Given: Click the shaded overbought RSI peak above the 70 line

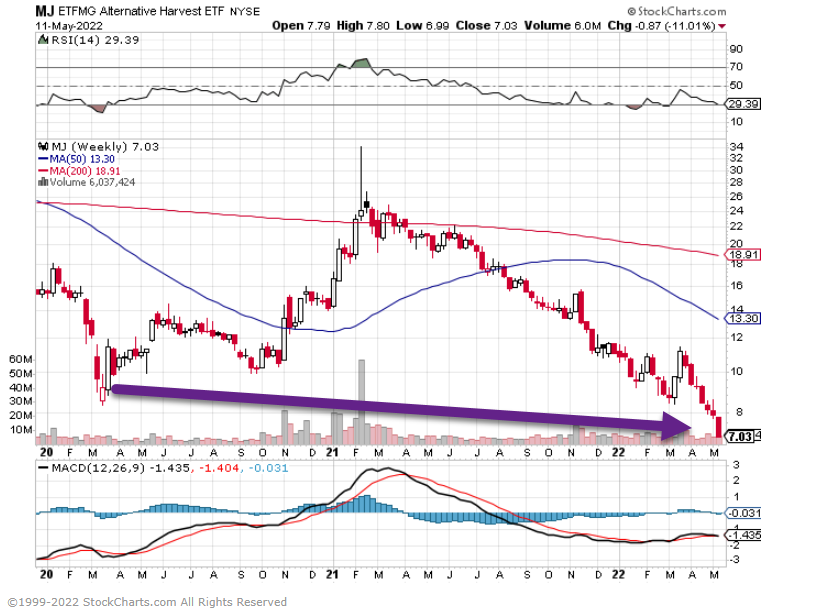Looking at the screenshot, I should click(361, 63).
